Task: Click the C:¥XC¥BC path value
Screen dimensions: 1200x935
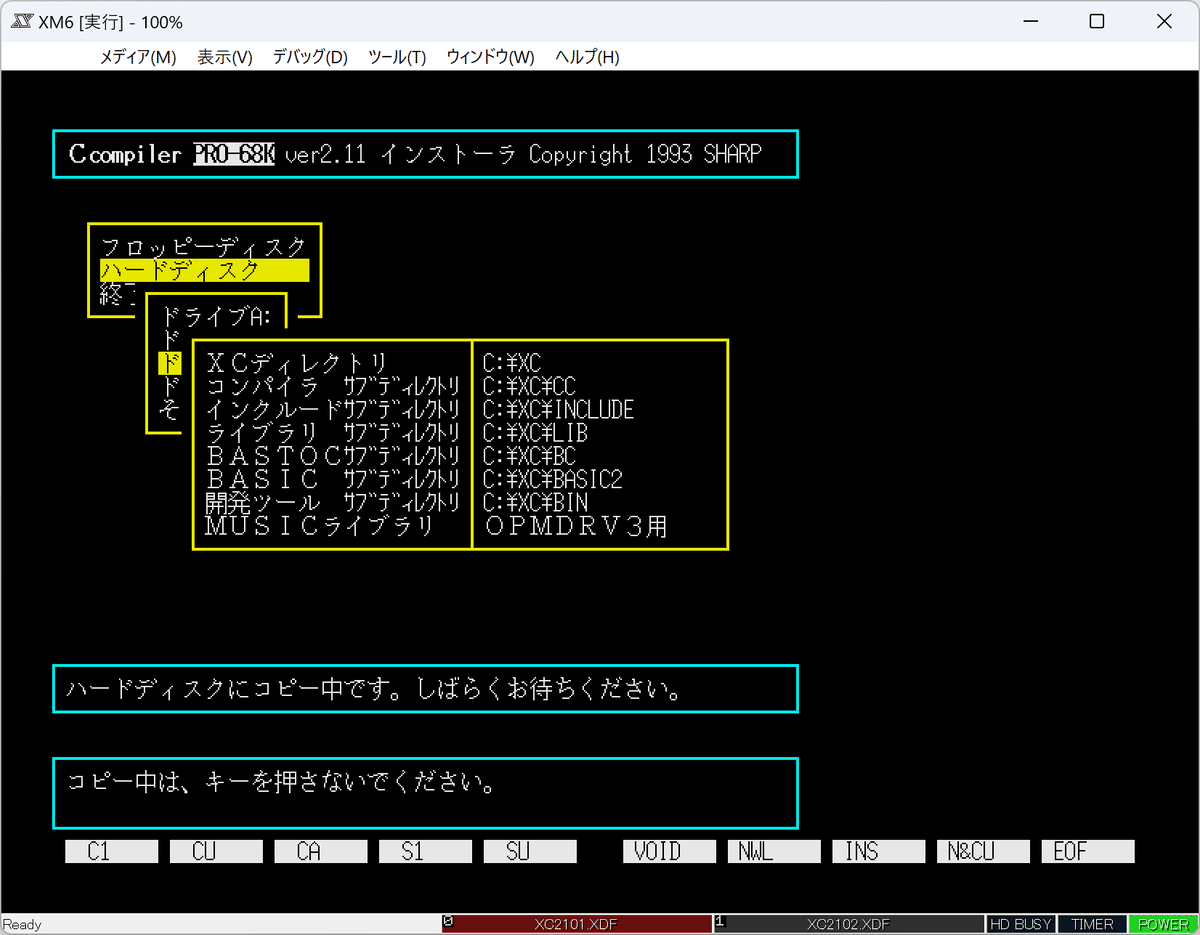Action: point(529,456)
